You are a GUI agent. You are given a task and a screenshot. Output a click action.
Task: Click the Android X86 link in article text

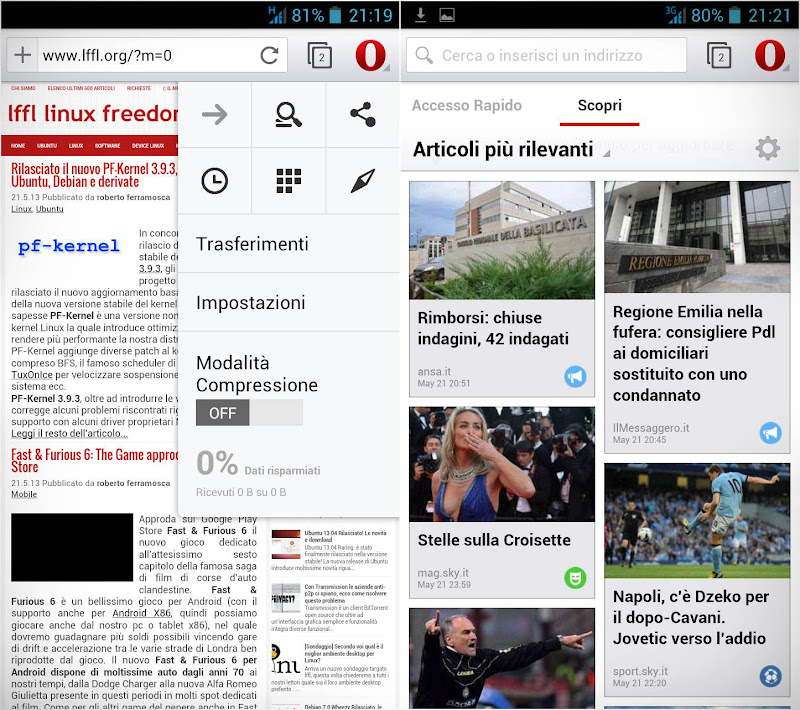coord(141,613)
